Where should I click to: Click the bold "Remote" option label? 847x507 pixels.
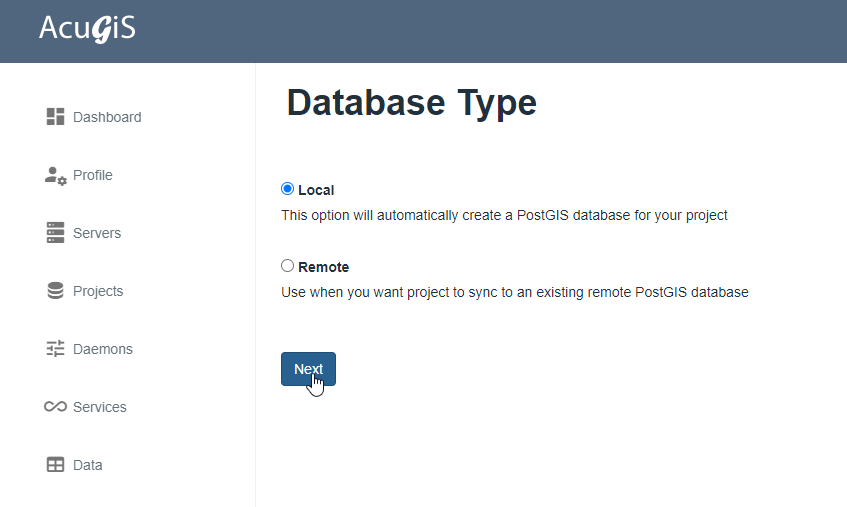(323, 267)
